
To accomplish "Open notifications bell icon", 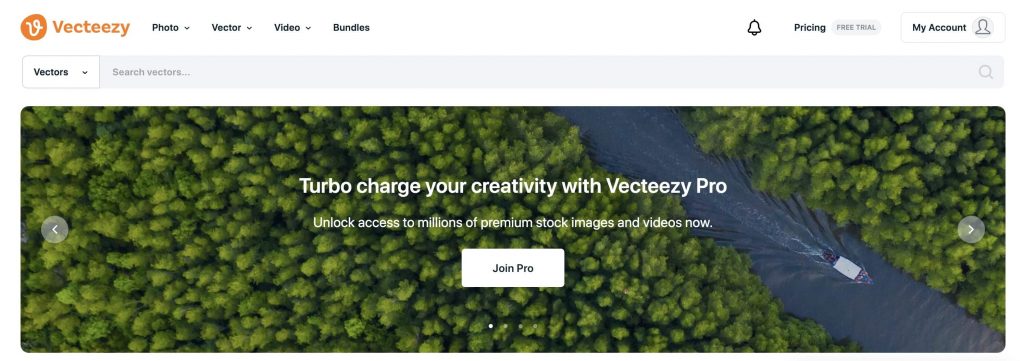I will coord(754,27).
